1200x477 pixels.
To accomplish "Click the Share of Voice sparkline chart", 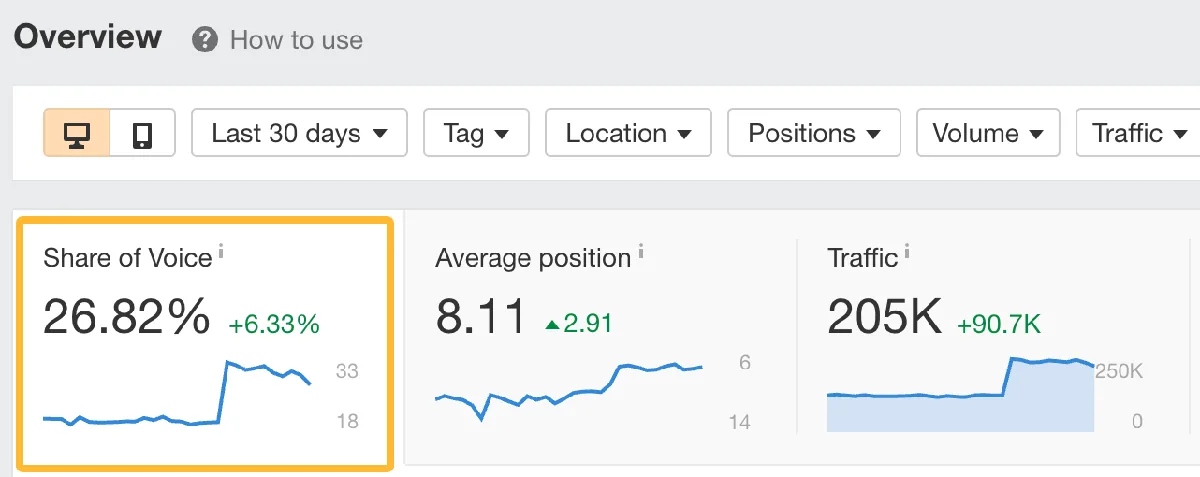I will pyautogui.click(x=178, y=394).
